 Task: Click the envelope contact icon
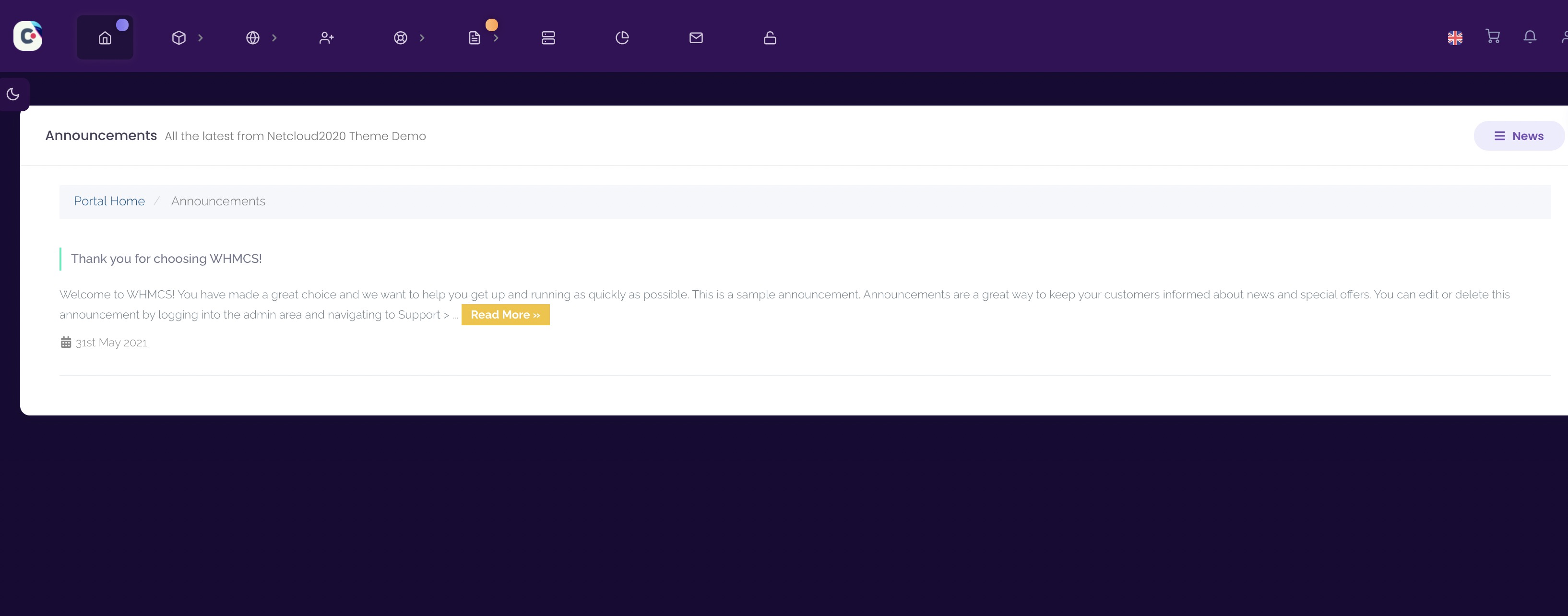click(x=696, y=38)
